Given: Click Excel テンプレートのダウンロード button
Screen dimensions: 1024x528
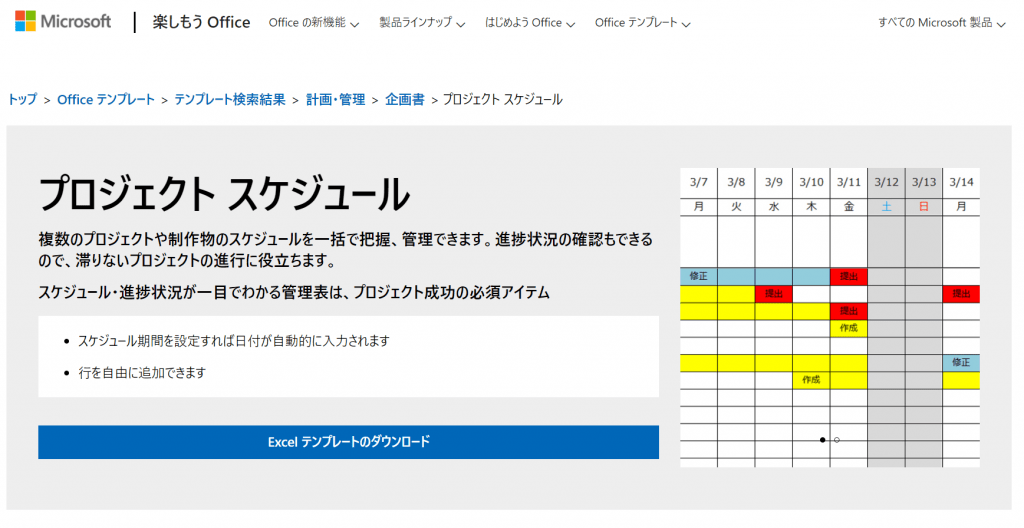Looking at the screenshot, I should coord(348,442).
